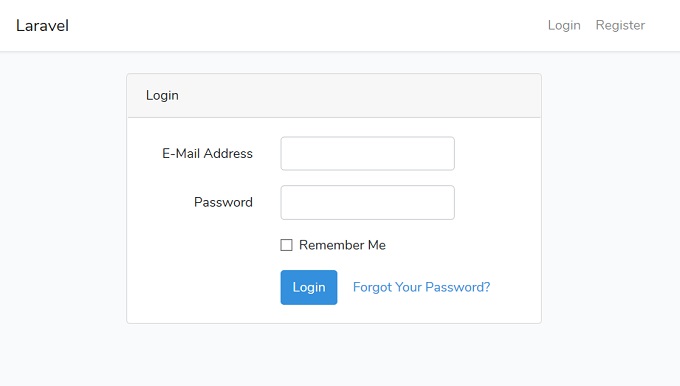Click the blue Login submit button
The width and height of the screenshot is (680, 386).
(x=309, y=287)
